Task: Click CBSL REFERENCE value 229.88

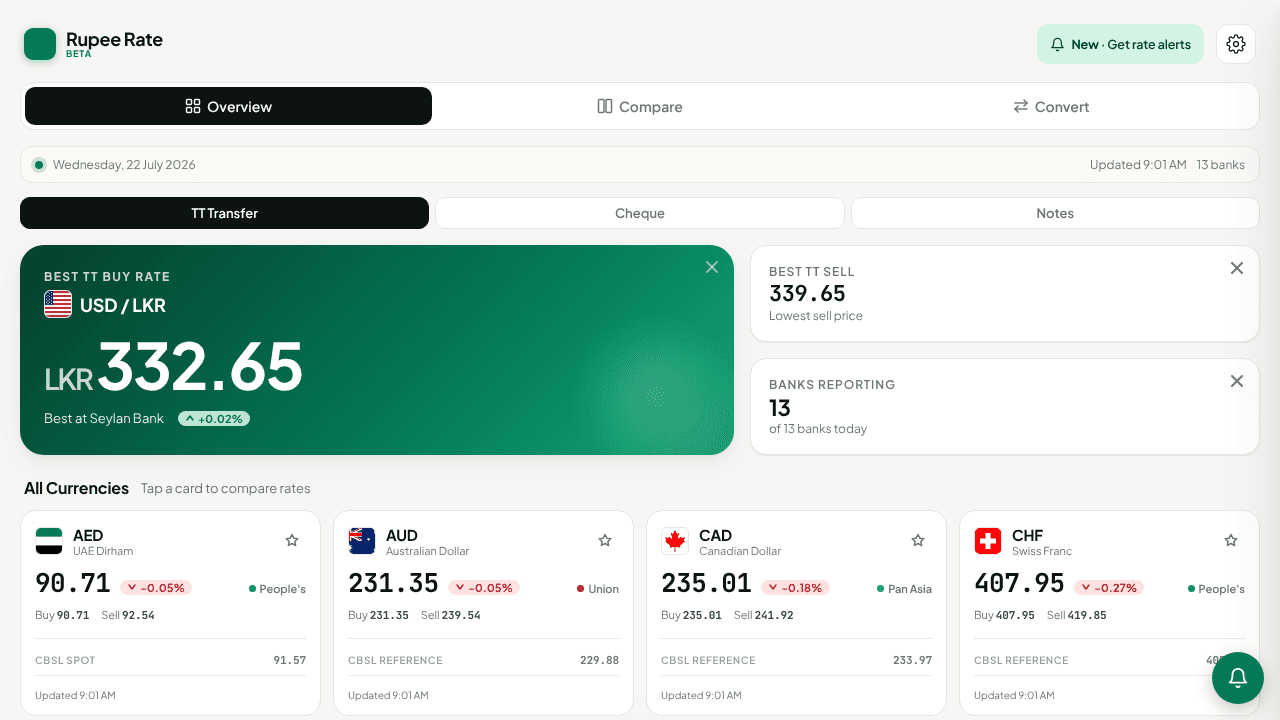Action: point(599,660)
